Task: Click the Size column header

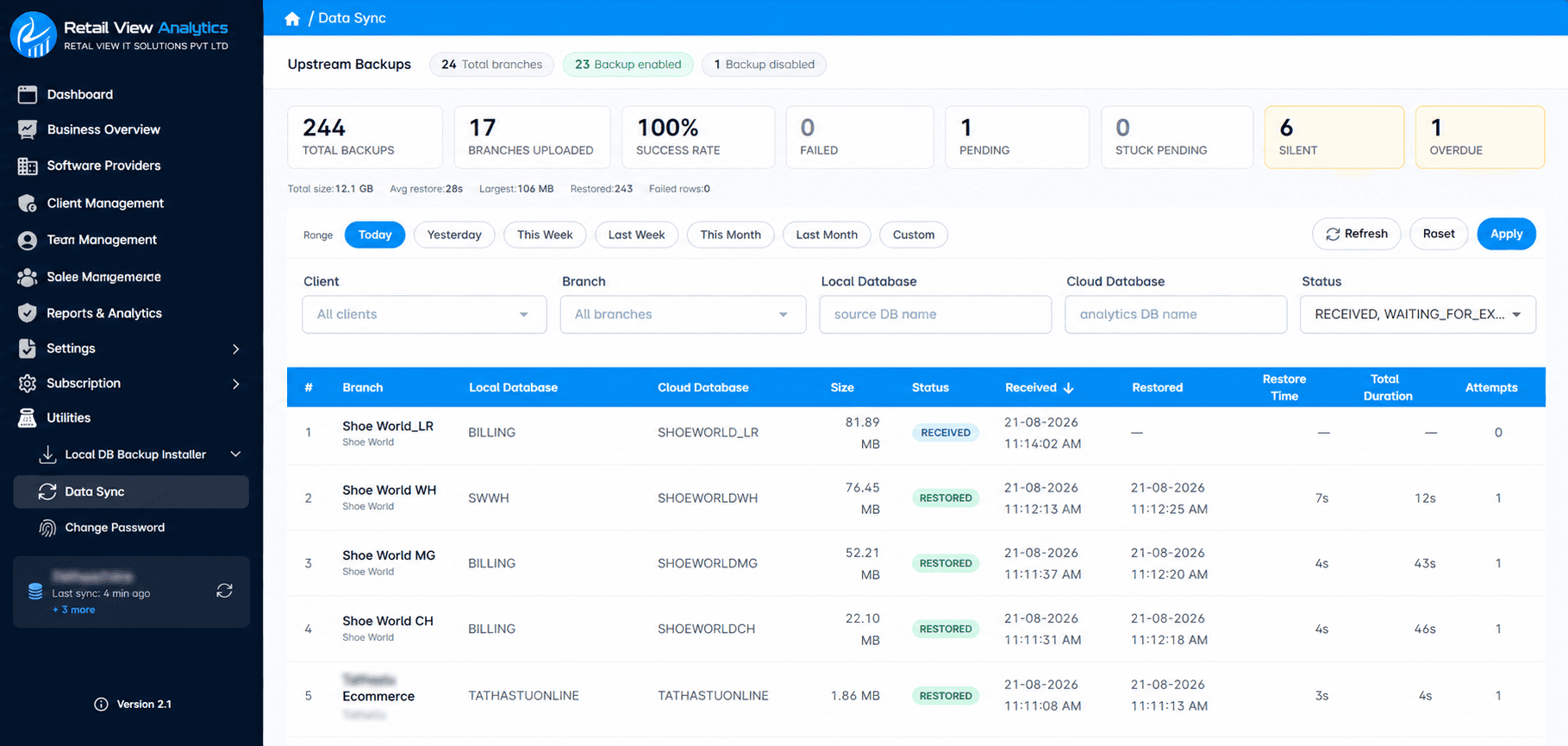Action: [x=842, y=388]
